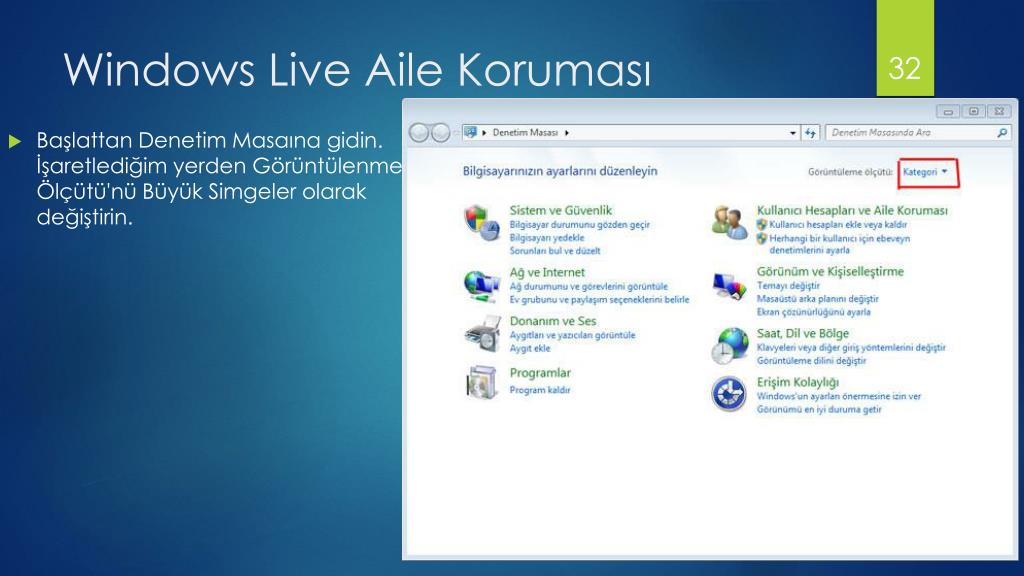Click Aygıtları ve yazıcıları görüntüle link
Viewport: 1024px width, 576px height.
(x=572, y=335)
